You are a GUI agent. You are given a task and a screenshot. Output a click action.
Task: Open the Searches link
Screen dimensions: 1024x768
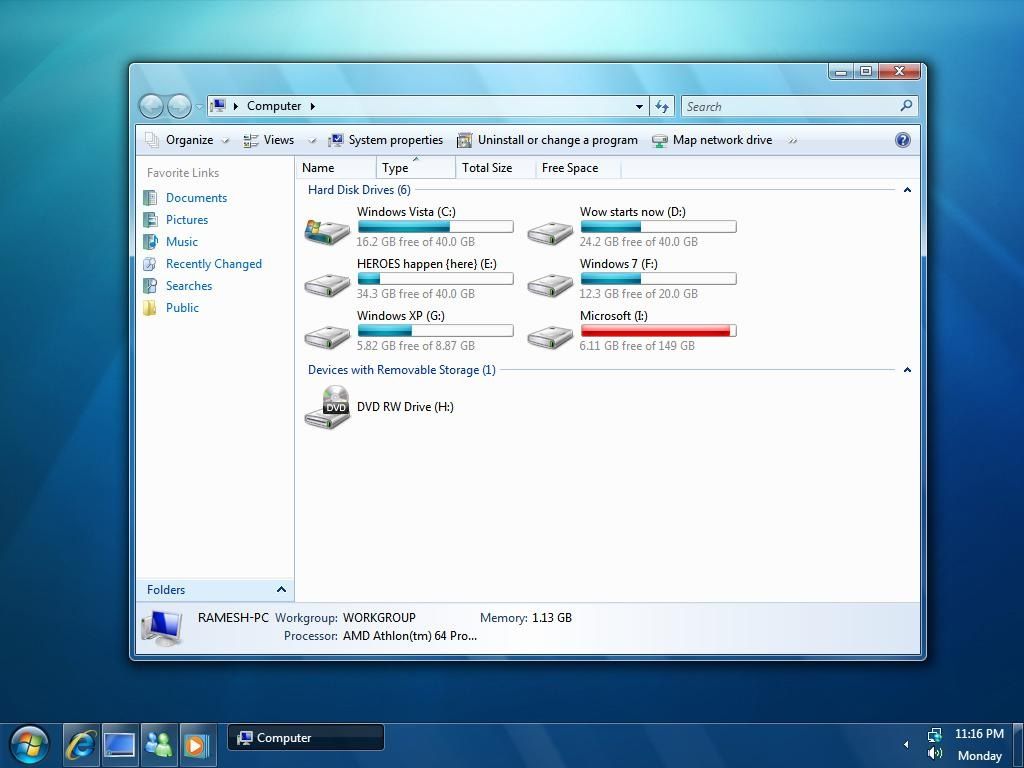pos(189,286)
